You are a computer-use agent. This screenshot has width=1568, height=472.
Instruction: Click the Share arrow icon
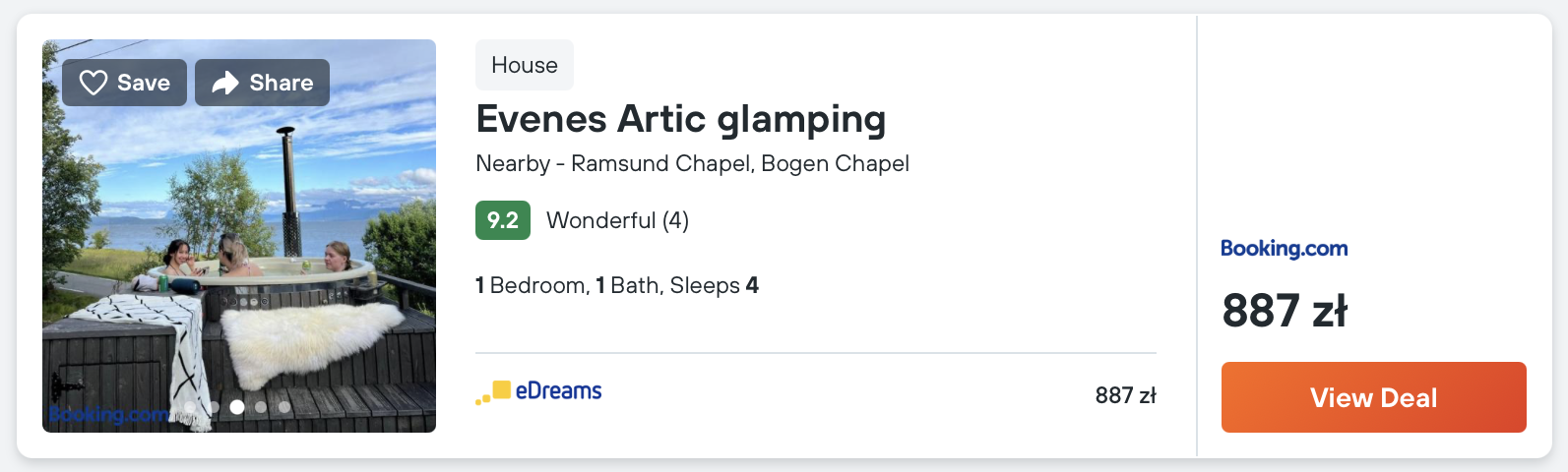tap(225, 83)
